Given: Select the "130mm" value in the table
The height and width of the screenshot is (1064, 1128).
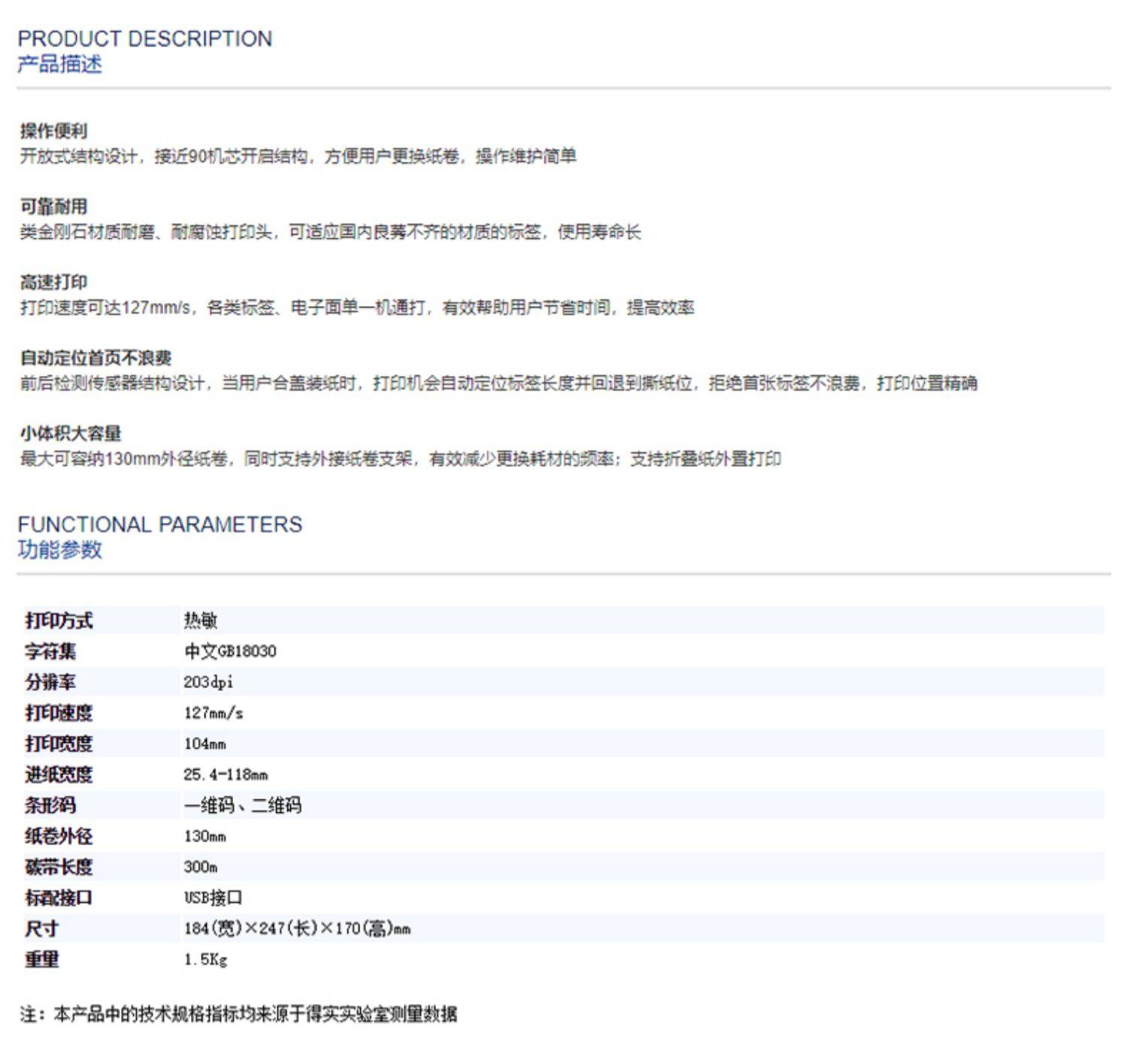Looking at the screenshot, I should pos(205,836).
